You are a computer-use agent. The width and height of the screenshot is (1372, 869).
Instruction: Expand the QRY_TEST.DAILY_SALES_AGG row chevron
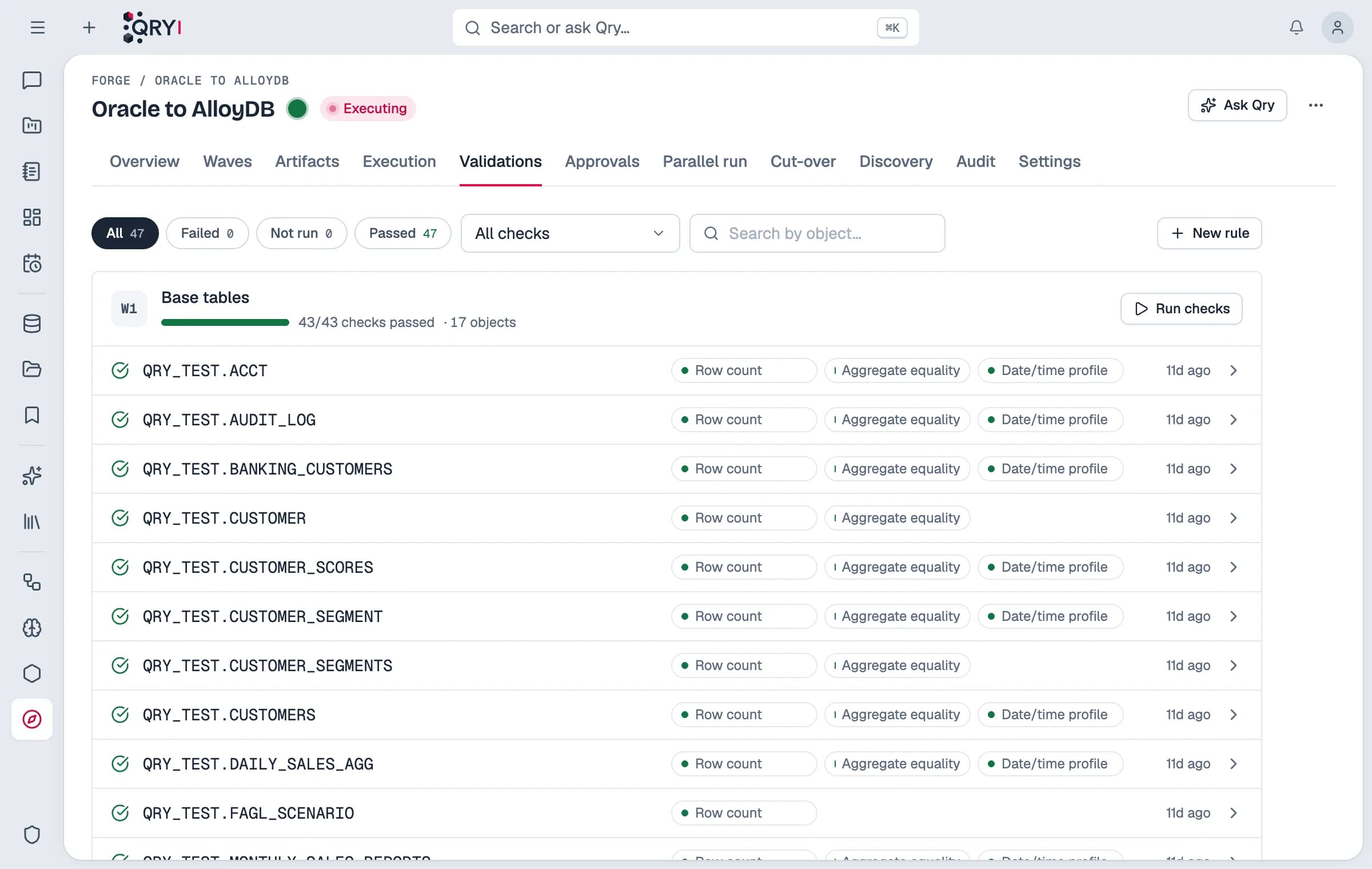point(1234,764)
